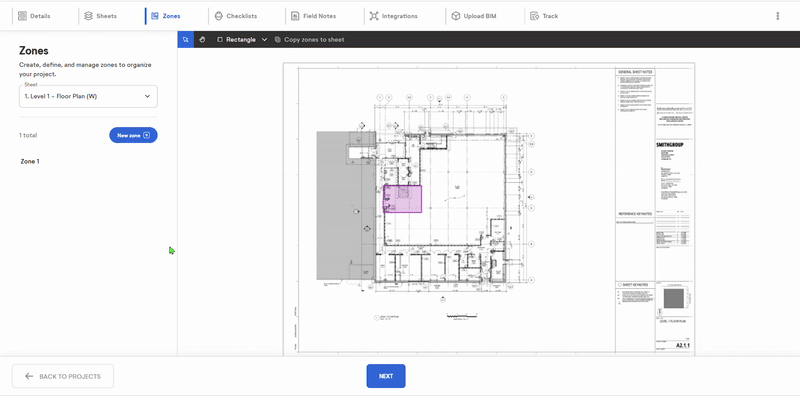800x396 pixels.
Task: Click Copy zones to sheet
Action: pyautogui.click(x=310, y=39)
